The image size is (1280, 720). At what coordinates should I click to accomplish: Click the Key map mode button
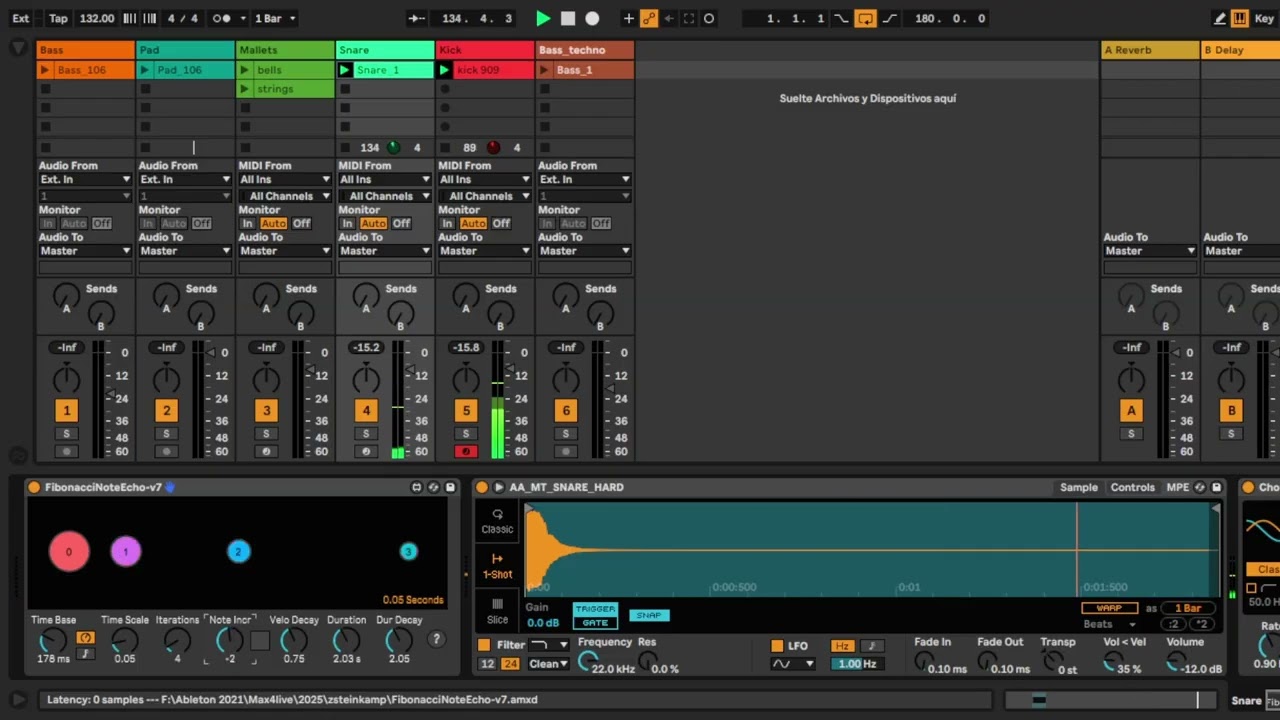point(1264,18)
